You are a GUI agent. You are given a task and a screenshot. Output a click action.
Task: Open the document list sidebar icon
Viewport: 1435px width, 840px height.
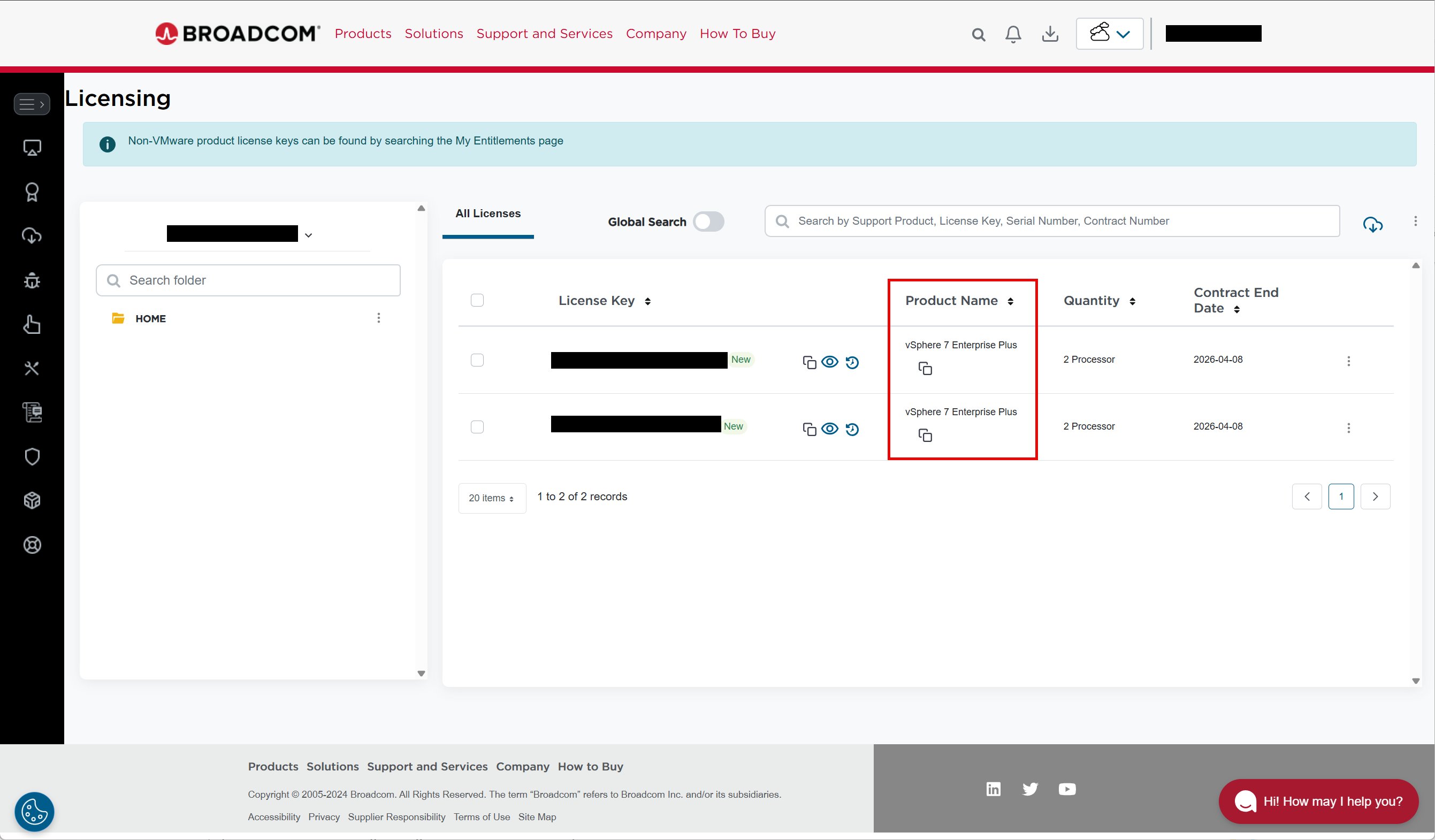32,413
